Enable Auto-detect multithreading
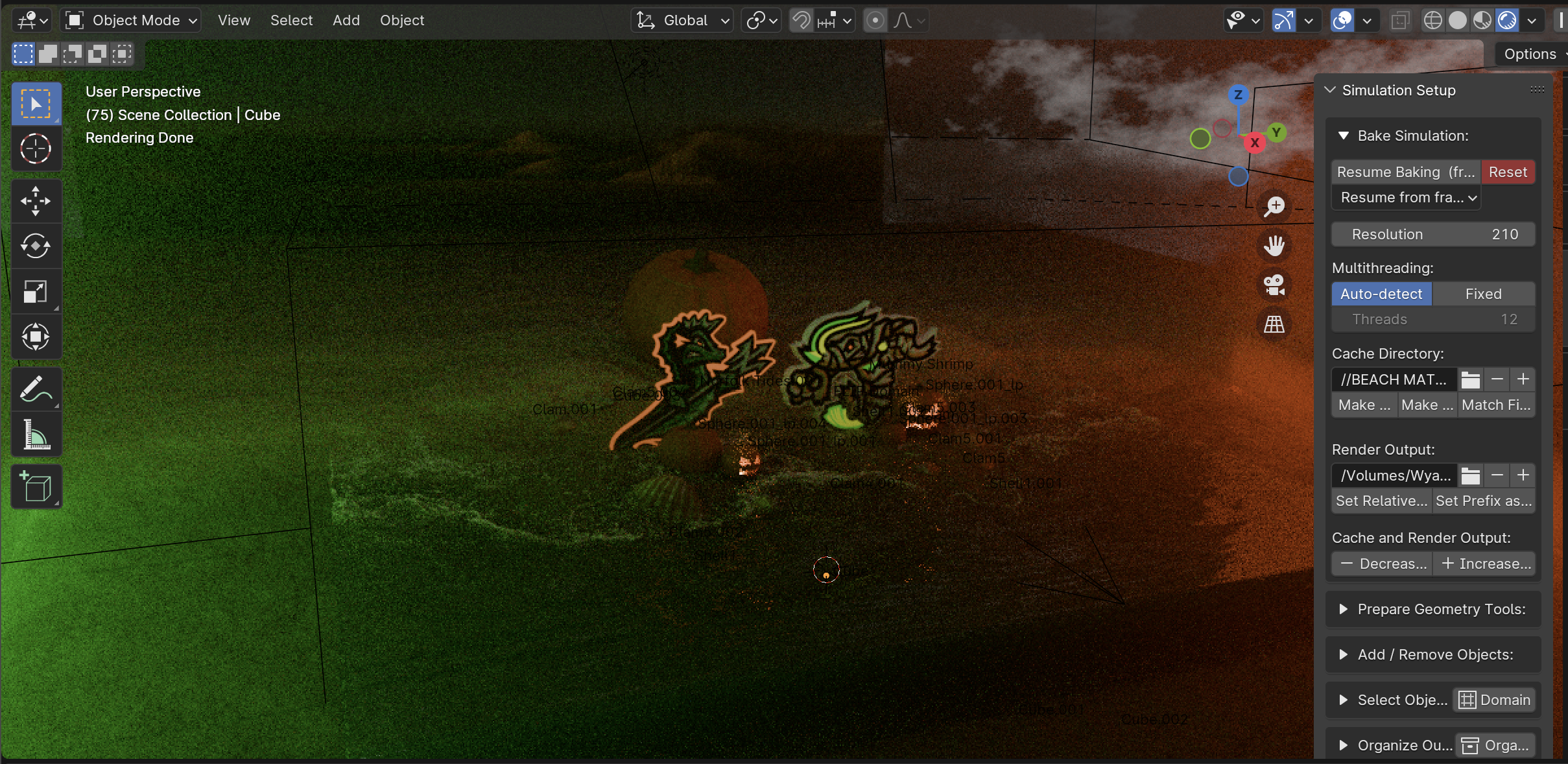Viewport: 1568px width, 764px height. (x=1381, y=294)
